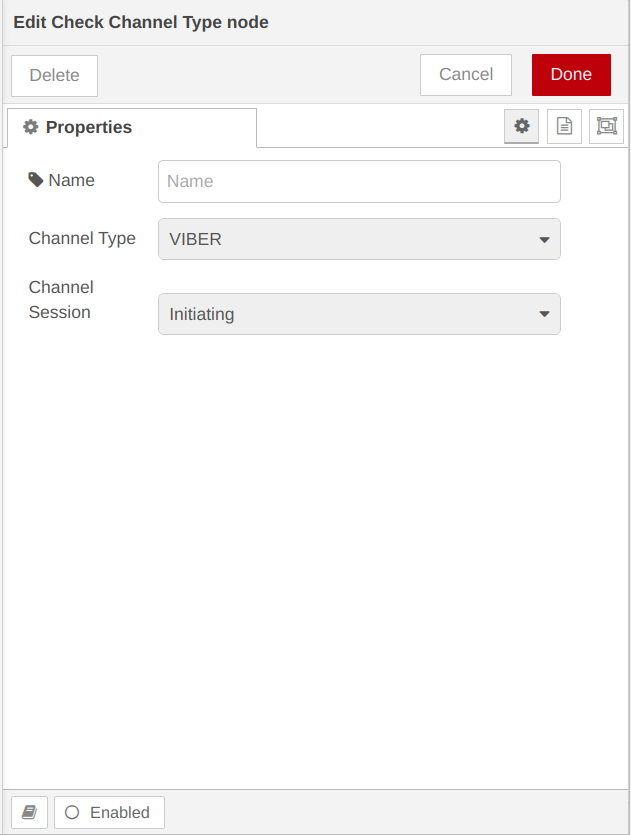Screen dimensions: 631x835
Task: Click the Channel Type field label
Action: click(x=82, y=239)
